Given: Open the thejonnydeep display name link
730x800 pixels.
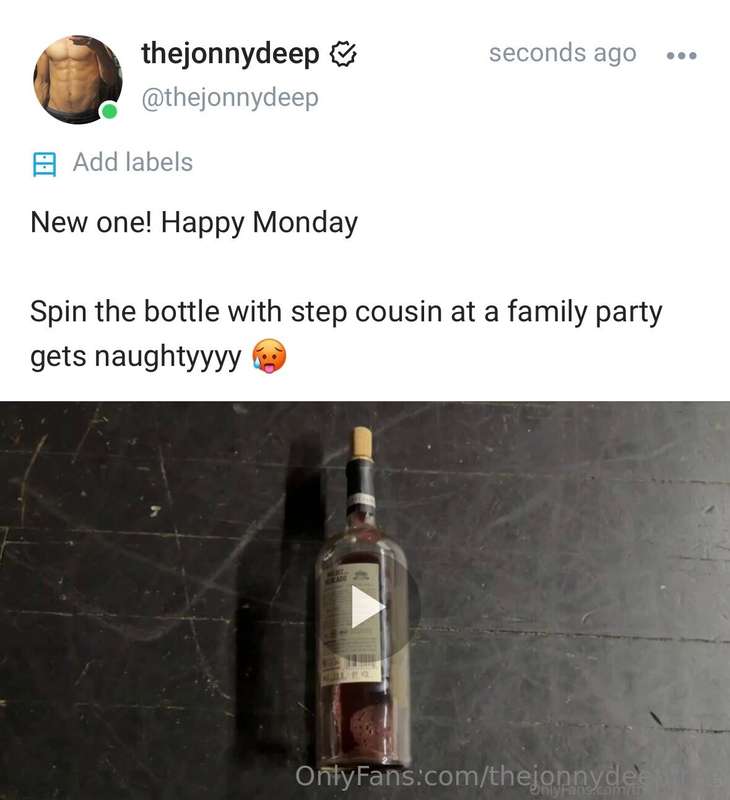Looking at the screenshot, I should (x=230, y=54).
